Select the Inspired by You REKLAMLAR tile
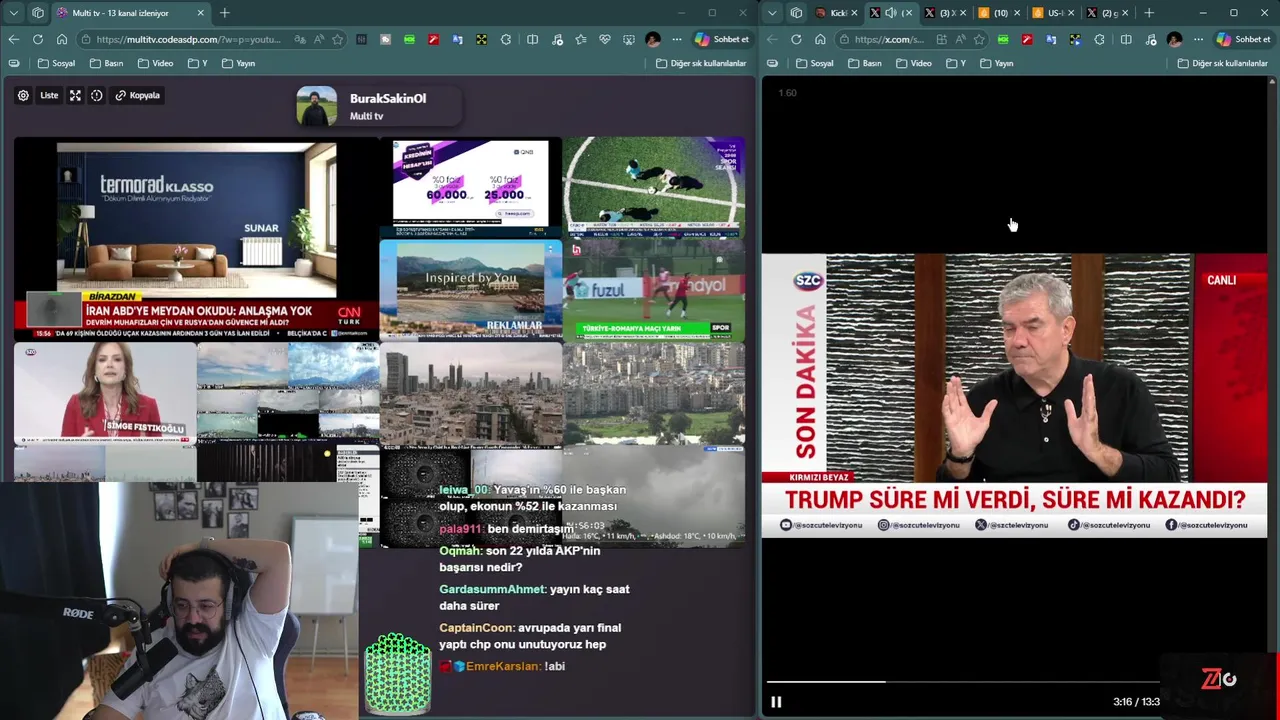 tap(471, 289)
